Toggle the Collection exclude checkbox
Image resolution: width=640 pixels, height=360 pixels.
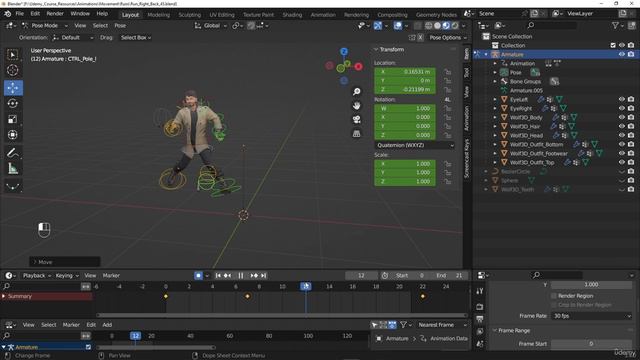point(613,45)
